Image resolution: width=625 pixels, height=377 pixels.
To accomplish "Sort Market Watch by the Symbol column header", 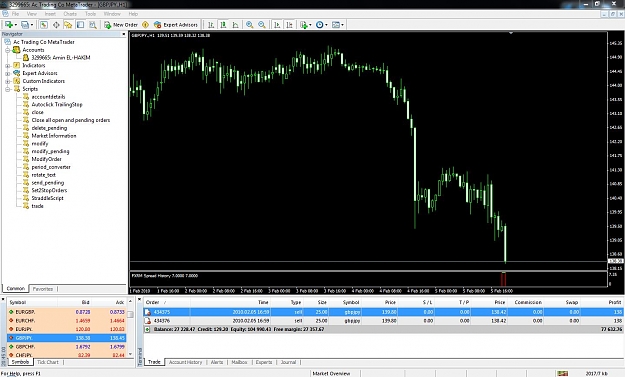I will 32,302.
